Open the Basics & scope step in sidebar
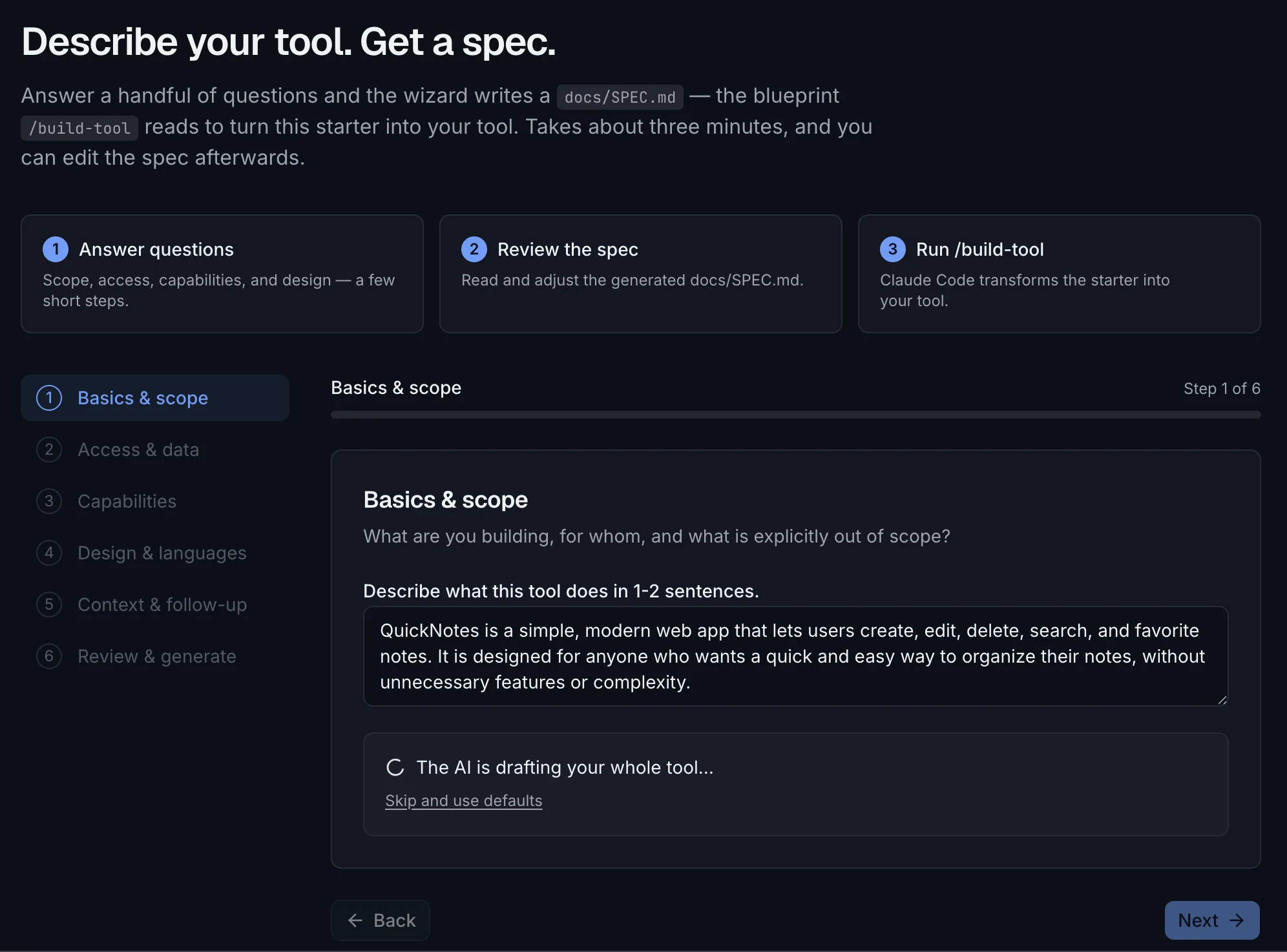The width and height of the screenshot is (1287, 952). point(155,398)
